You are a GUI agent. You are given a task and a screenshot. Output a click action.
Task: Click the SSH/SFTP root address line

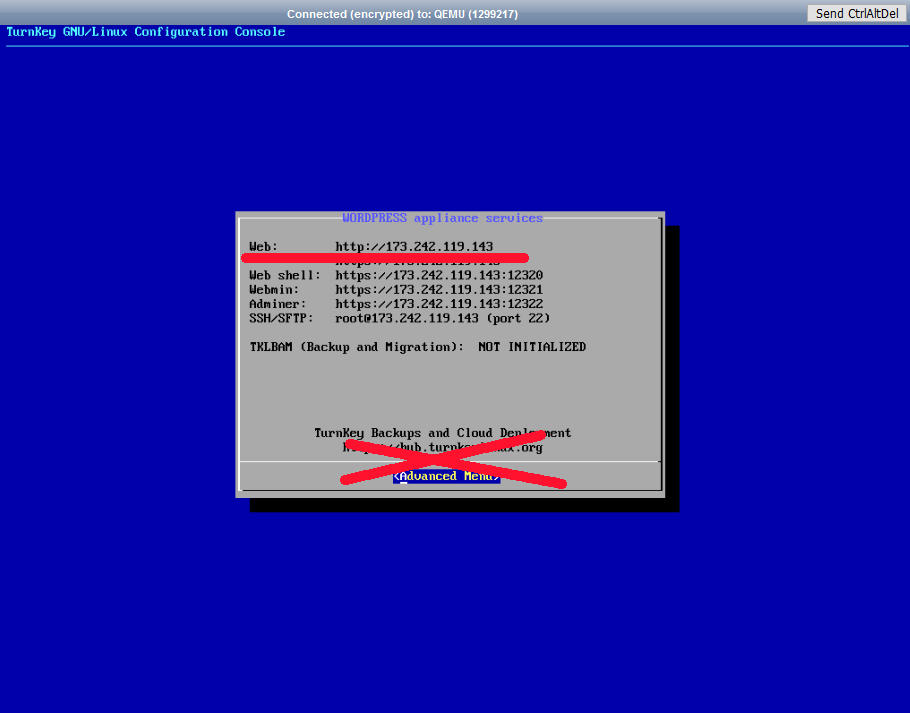point(442,318)
